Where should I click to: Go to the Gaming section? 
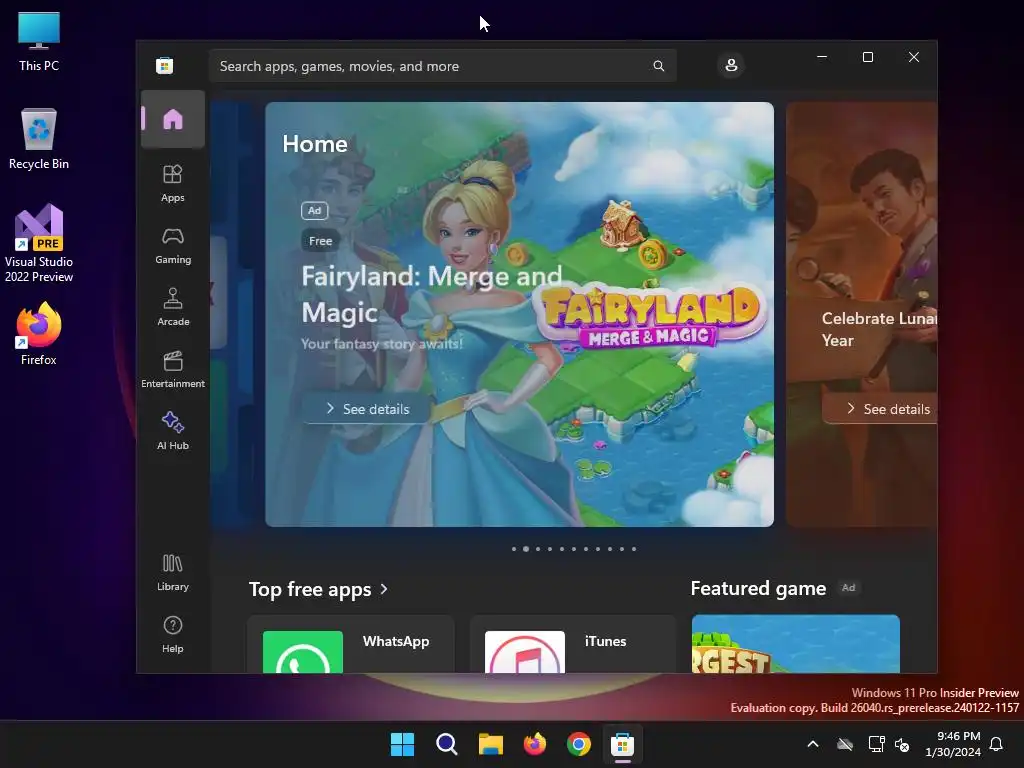click(173, 246)
